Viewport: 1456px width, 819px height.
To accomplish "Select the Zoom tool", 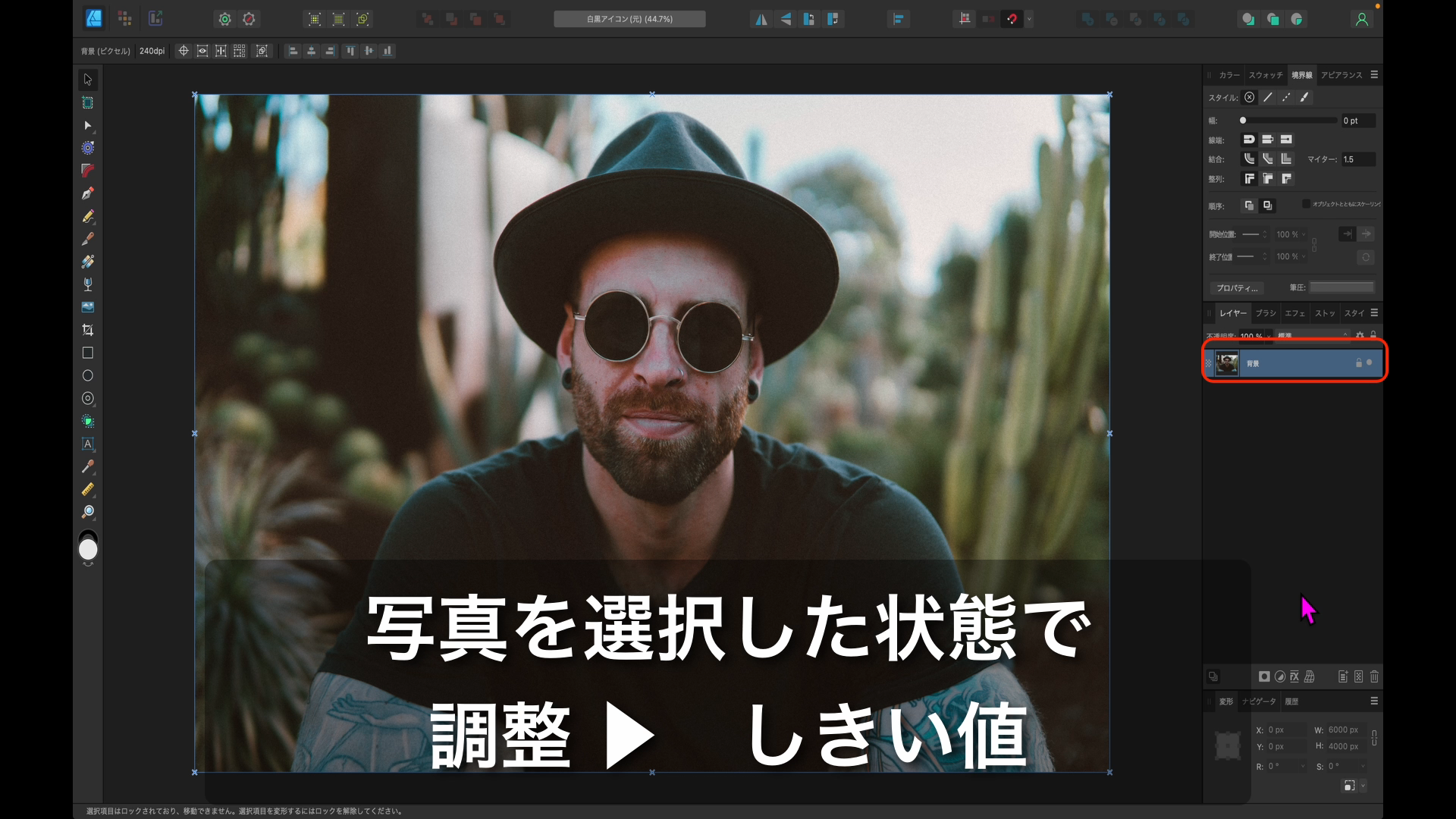I will 88,512.
